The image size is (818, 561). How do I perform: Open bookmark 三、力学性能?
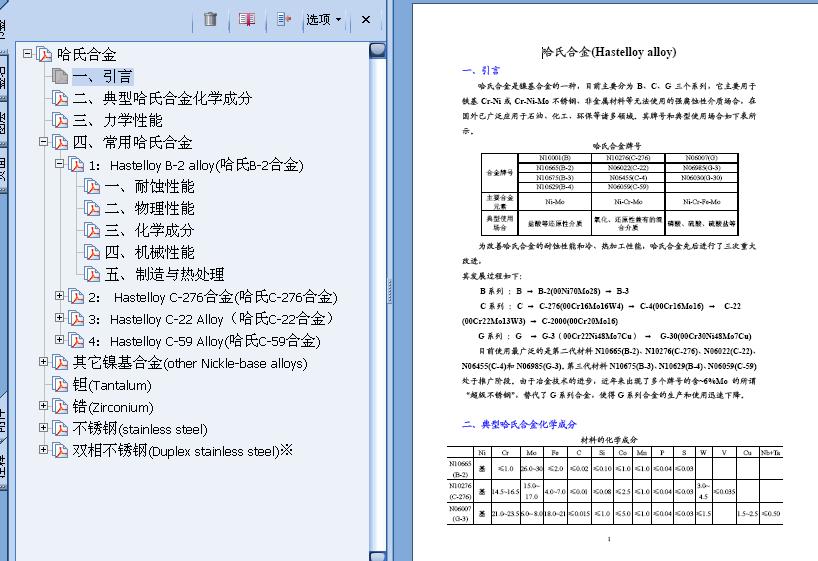[x=118, y=121]
